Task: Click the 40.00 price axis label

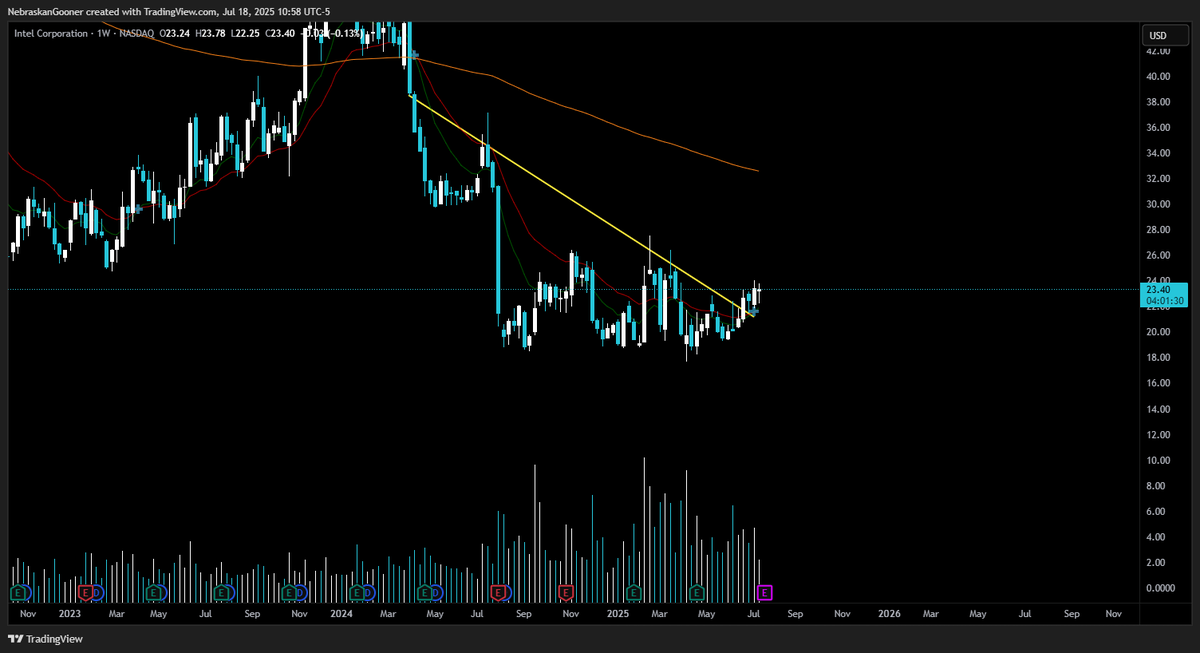Action: pos(1158,76)
